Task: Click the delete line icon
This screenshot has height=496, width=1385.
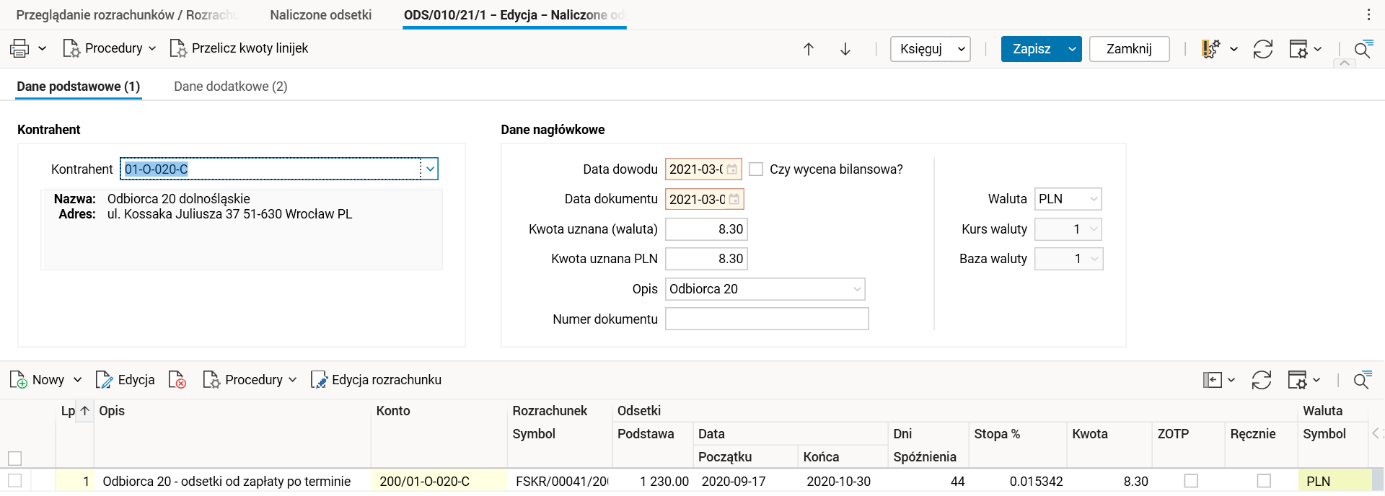Action: coord(177,380)
